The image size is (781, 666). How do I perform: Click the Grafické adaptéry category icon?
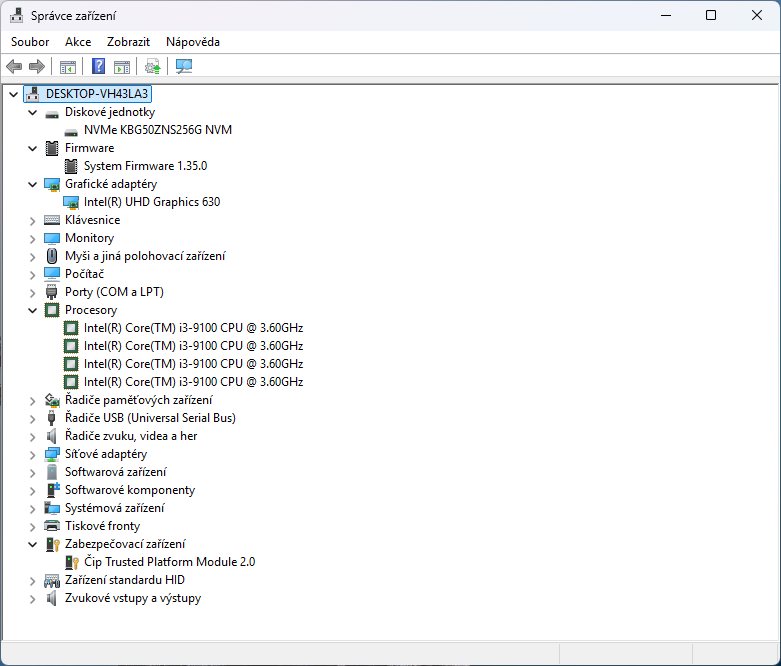point(52,184)
